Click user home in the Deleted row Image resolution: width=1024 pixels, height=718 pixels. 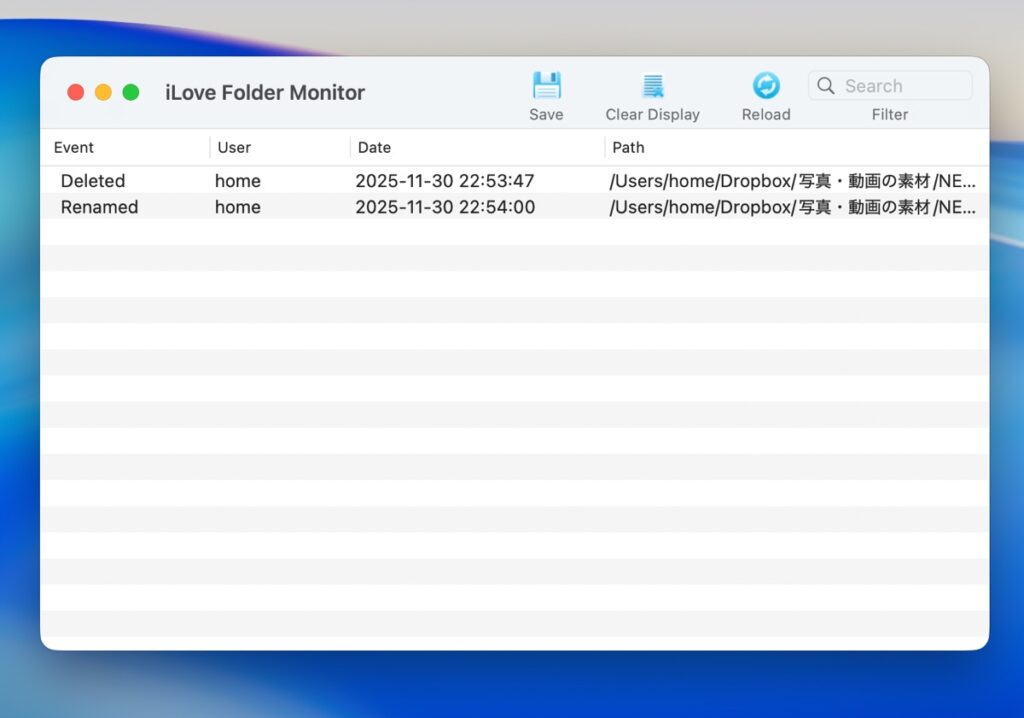click(x=238, y=181)
